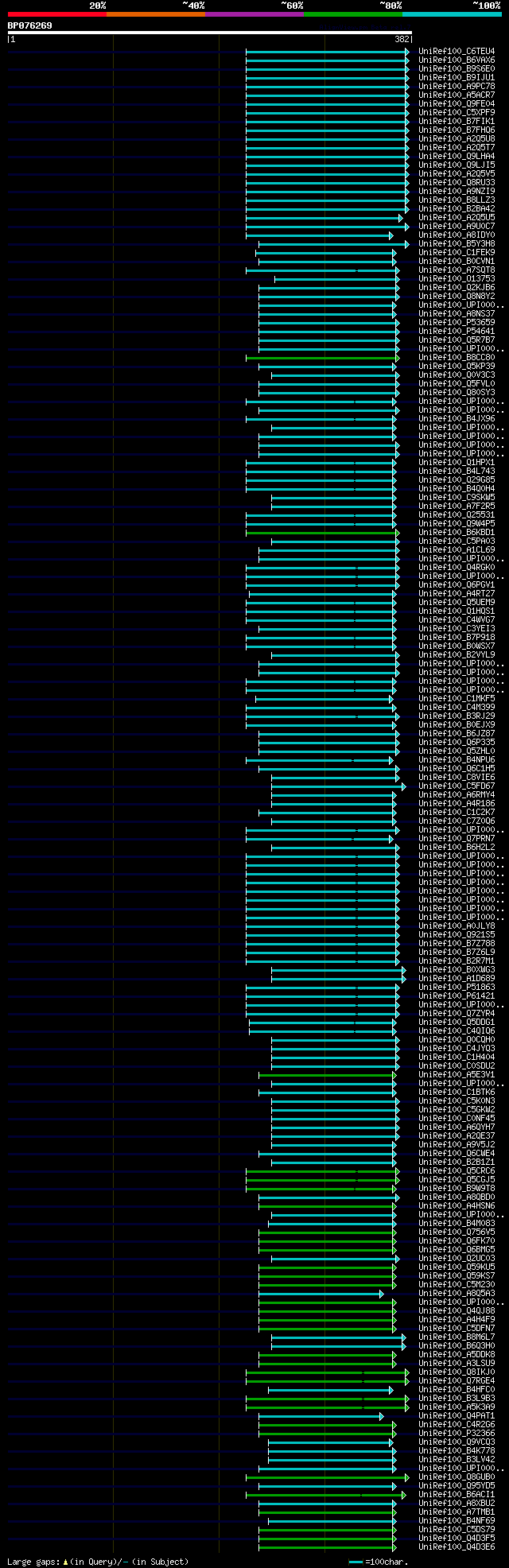Click the UniRef100_B6H2L2 label
Image resolution: width=509 pixels, height=1568 pixels.
(x=457, y=848)
